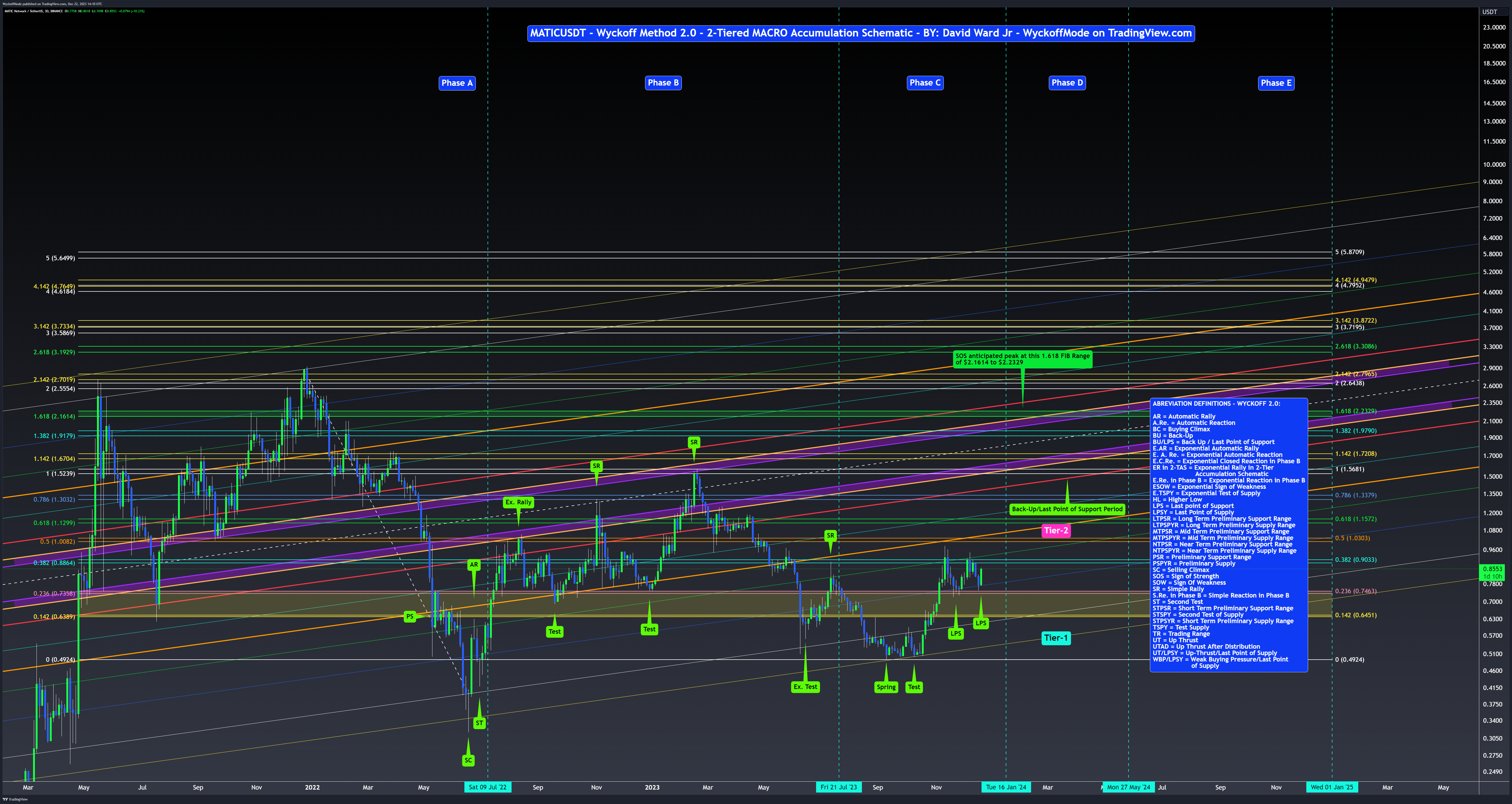Click the Test label beside Spring

pos(914,687)
